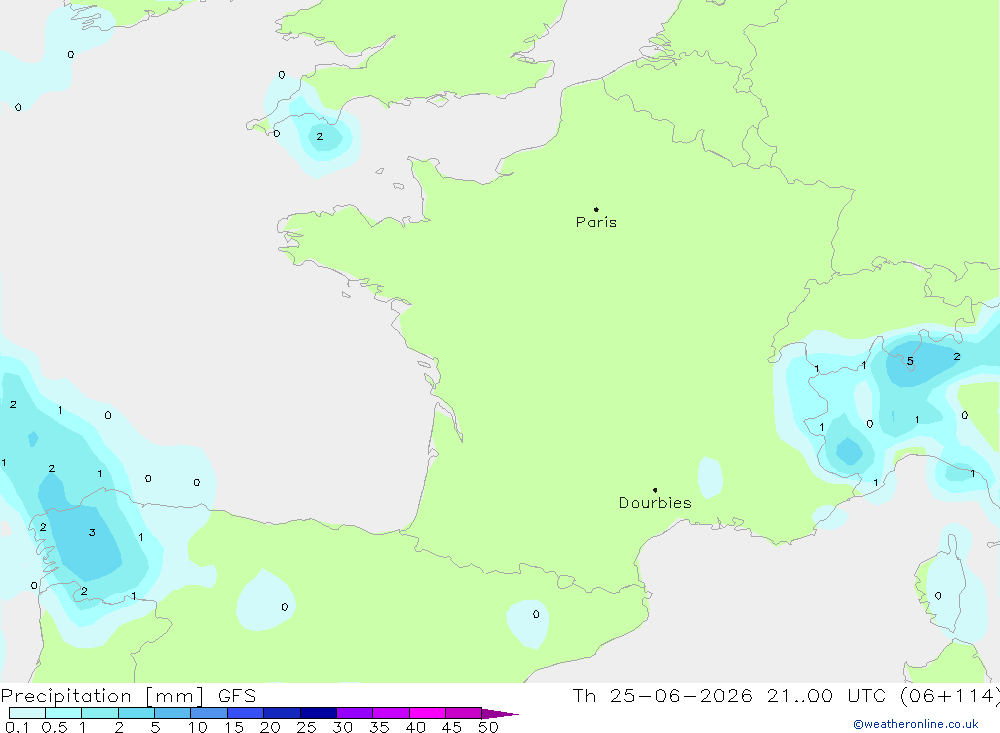
Task: Click the '30' legend scale label
Action: pyautogui.click(x=343, y=727)
